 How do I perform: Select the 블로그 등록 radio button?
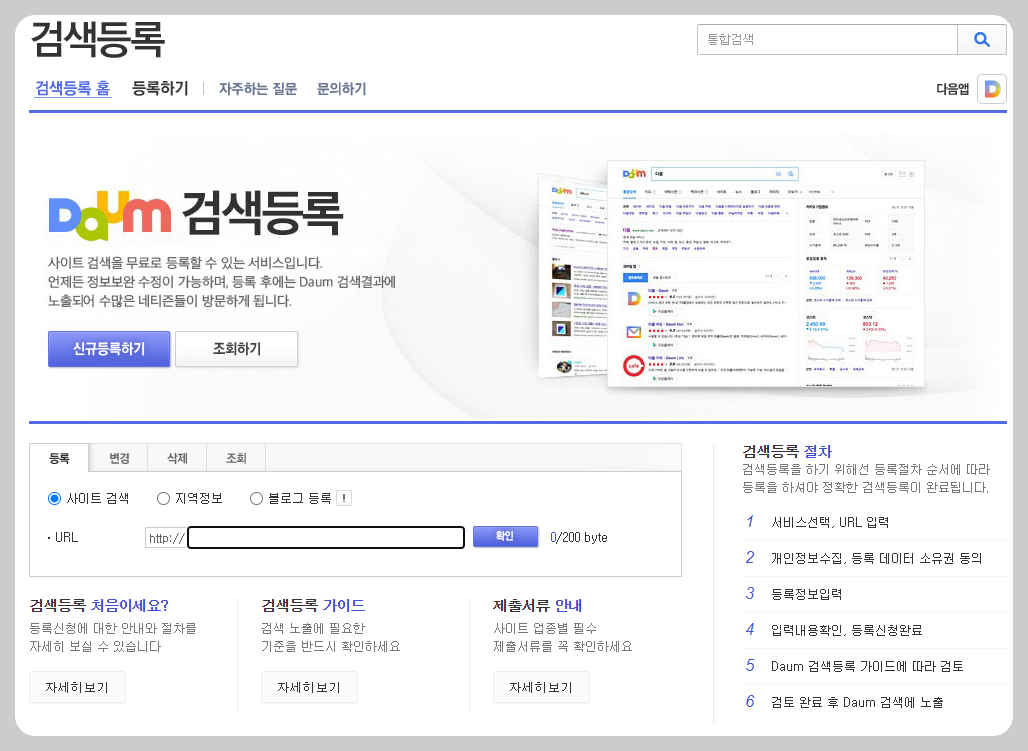tap(256, 498)
